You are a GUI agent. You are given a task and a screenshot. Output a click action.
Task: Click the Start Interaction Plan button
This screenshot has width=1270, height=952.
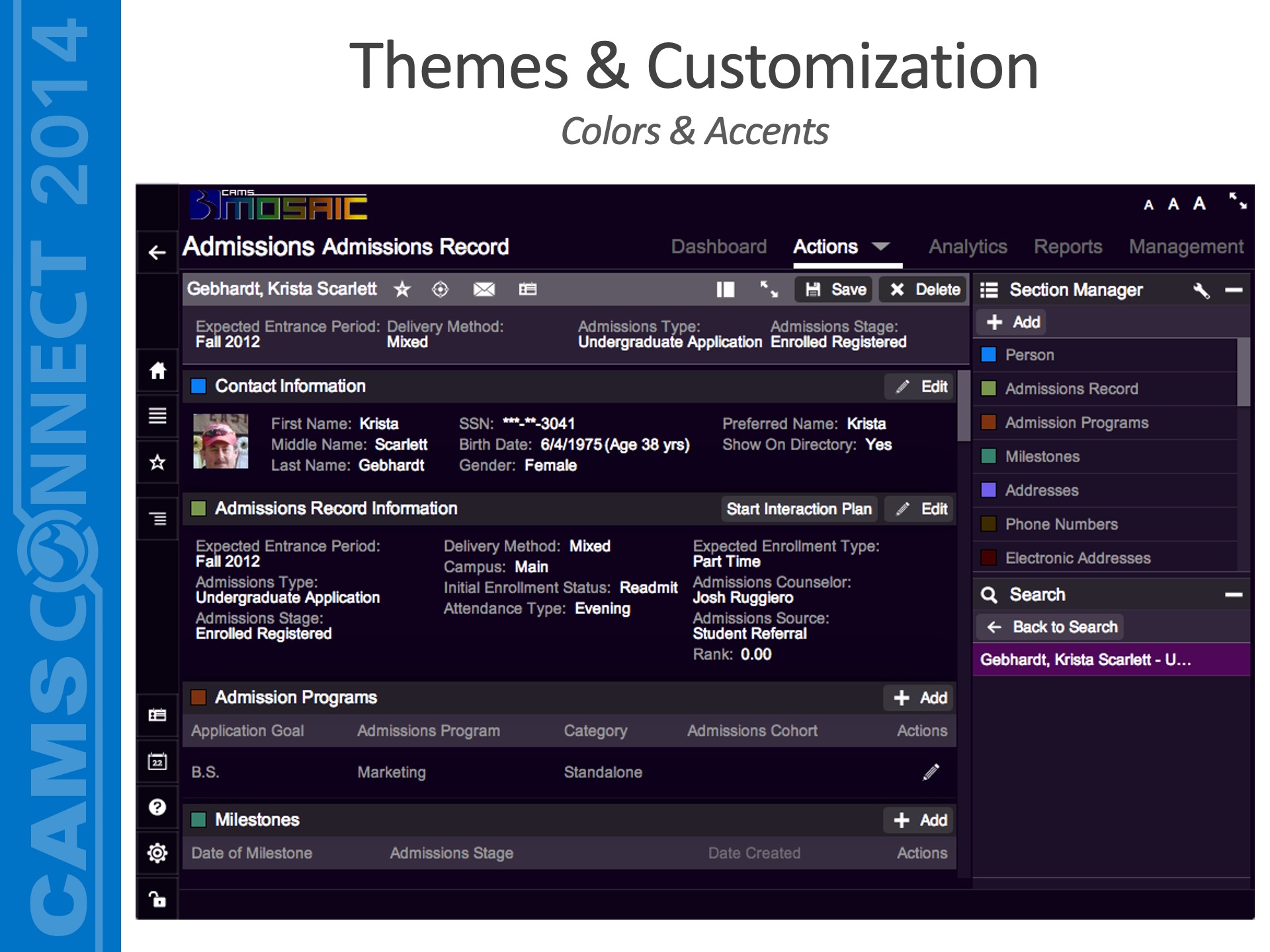click(x=798, y=509)
